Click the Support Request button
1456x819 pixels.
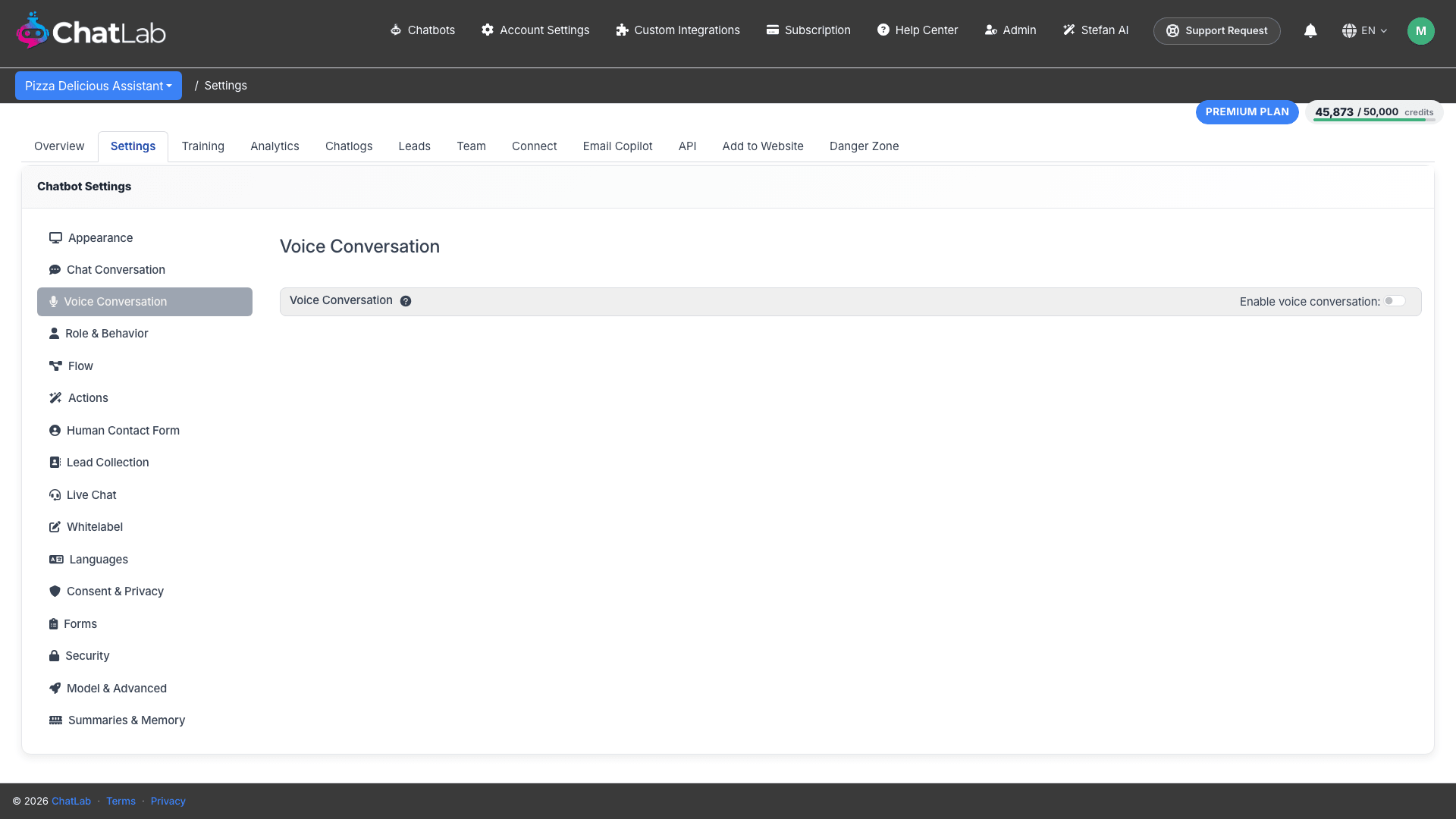point(1216,31)
